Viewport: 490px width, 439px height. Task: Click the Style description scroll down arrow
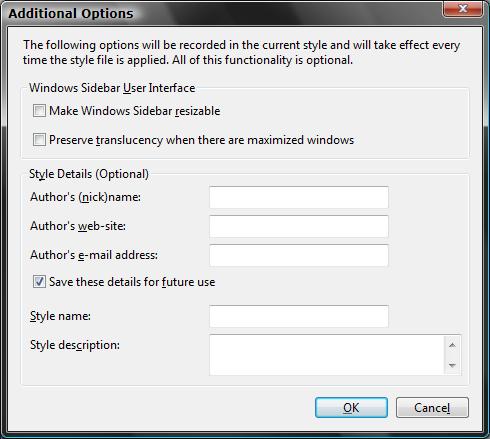452,365
